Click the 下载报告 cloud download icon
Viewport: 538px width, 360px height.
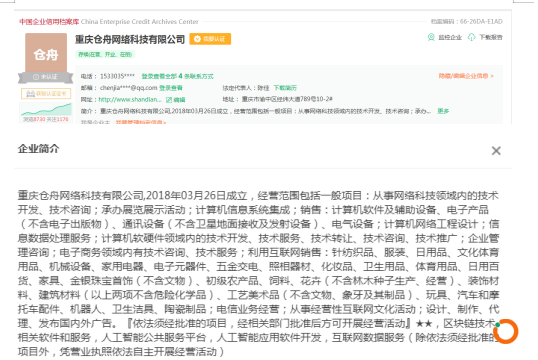pyautogui.click(x=472, y=37)
